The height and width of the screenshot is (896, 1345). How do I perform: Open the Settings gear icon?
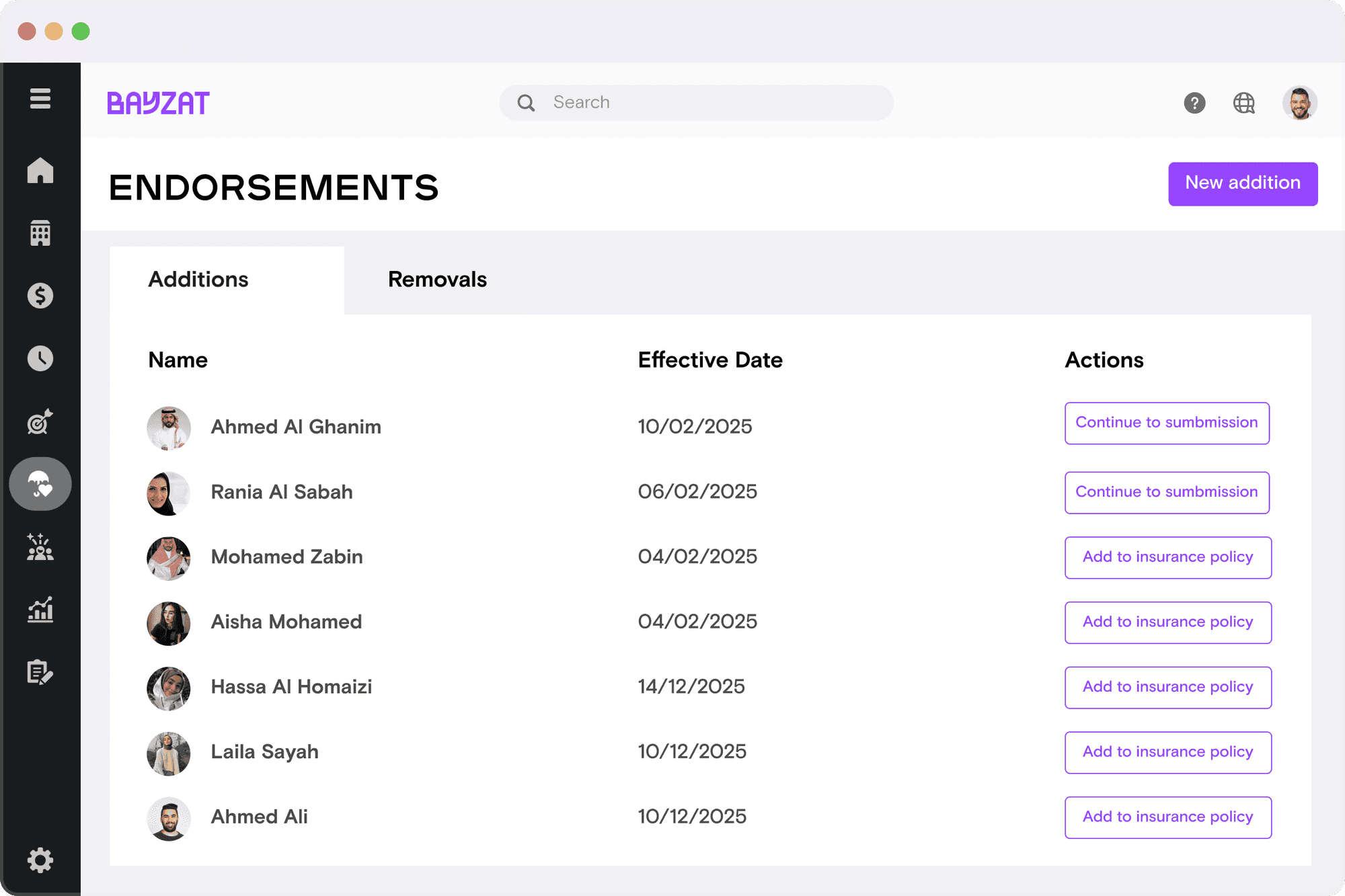[40, 860]
